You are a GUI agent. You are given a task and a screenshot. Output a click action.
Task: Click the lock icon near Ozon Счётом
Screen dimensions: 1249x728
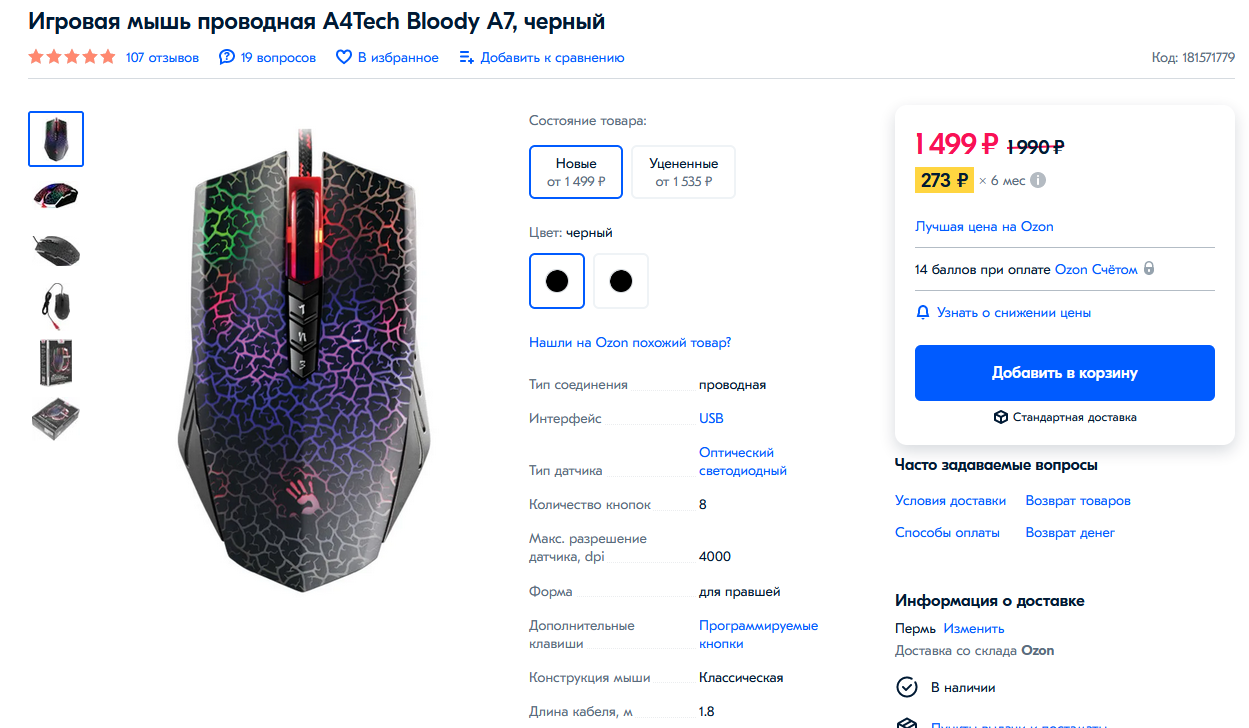tap(1149, 269)
